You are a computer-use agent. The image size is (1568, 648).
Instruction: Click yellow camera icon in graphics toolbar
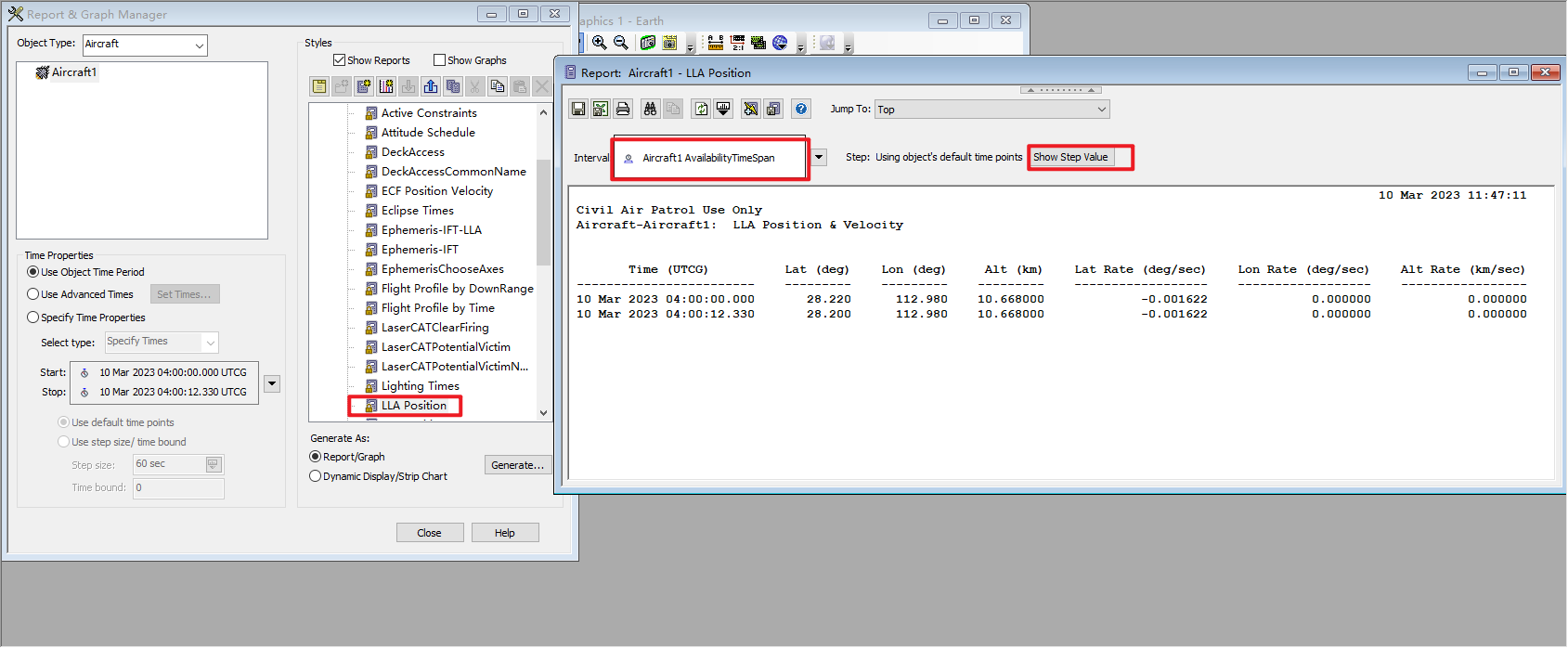point(669,43)
